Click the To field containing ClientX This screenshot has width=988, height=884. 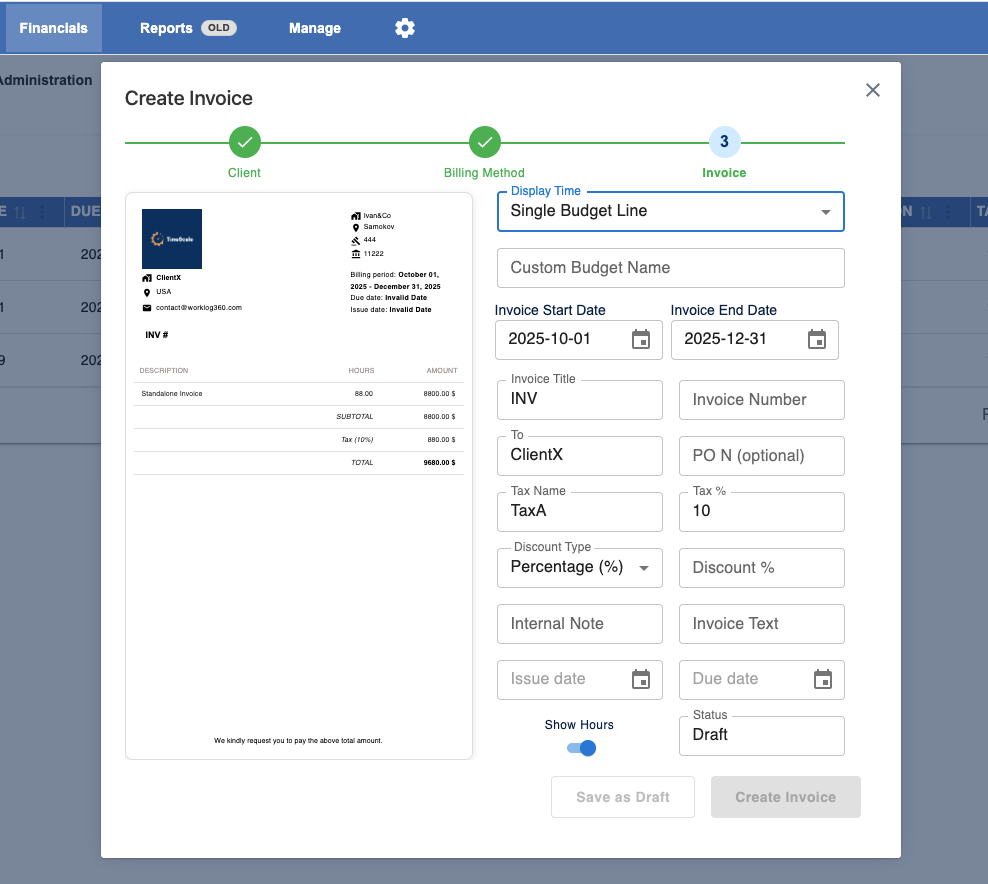(x=579, y=456)
